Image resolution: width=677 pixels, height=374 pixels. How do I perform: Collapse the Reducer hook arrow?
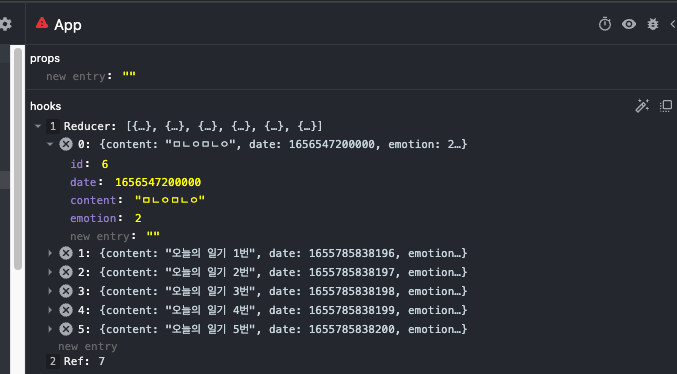pyautogui.click(x=38, y=126)
